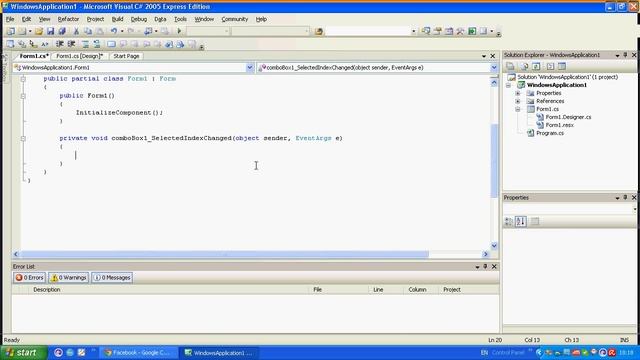
Task: Collapse the Form1 class code region
Action: [23, 79]
